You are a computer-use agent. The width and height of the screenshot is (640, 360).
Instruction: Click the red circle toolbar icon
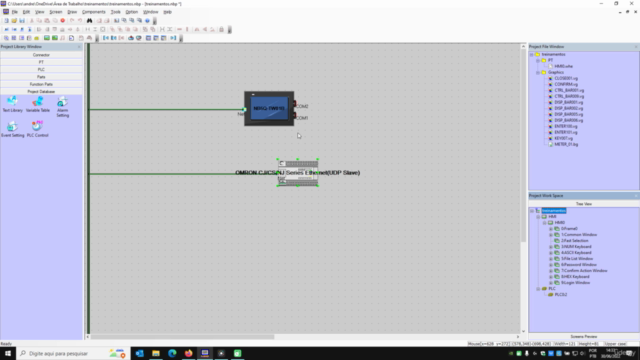63,20
